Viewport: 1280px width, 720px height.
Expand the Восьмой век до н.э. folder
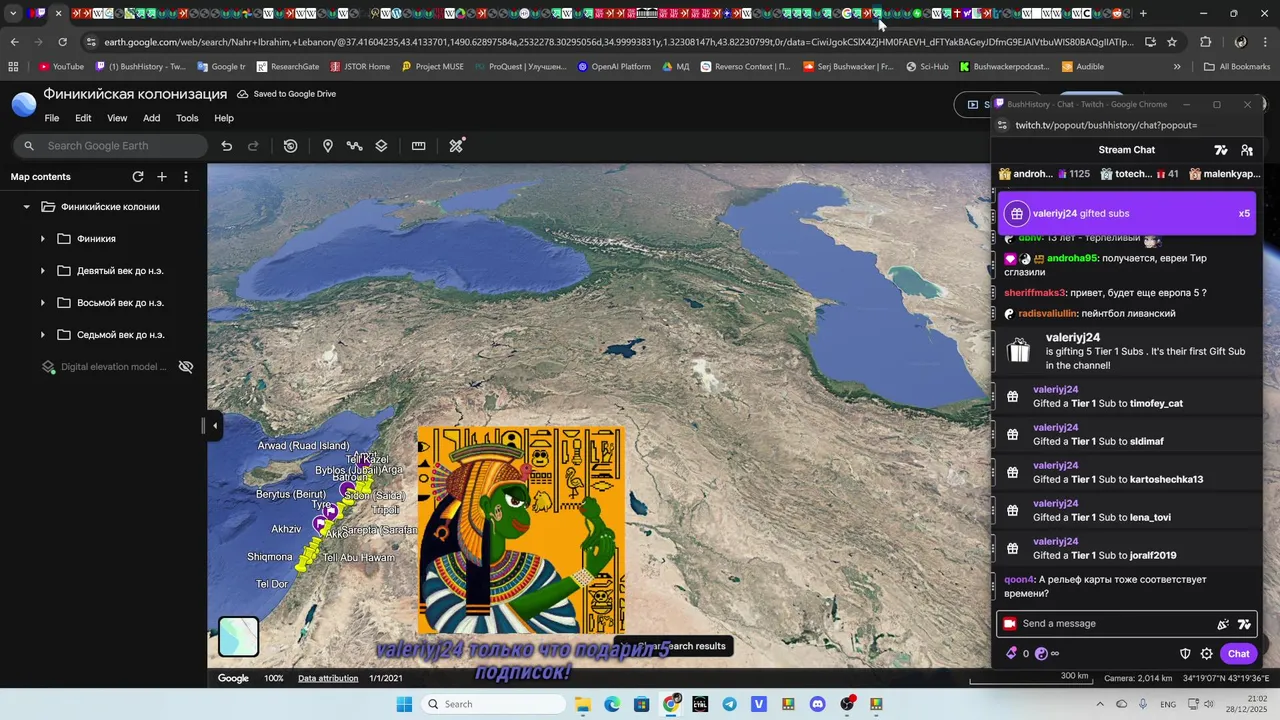tap(42, 303)
